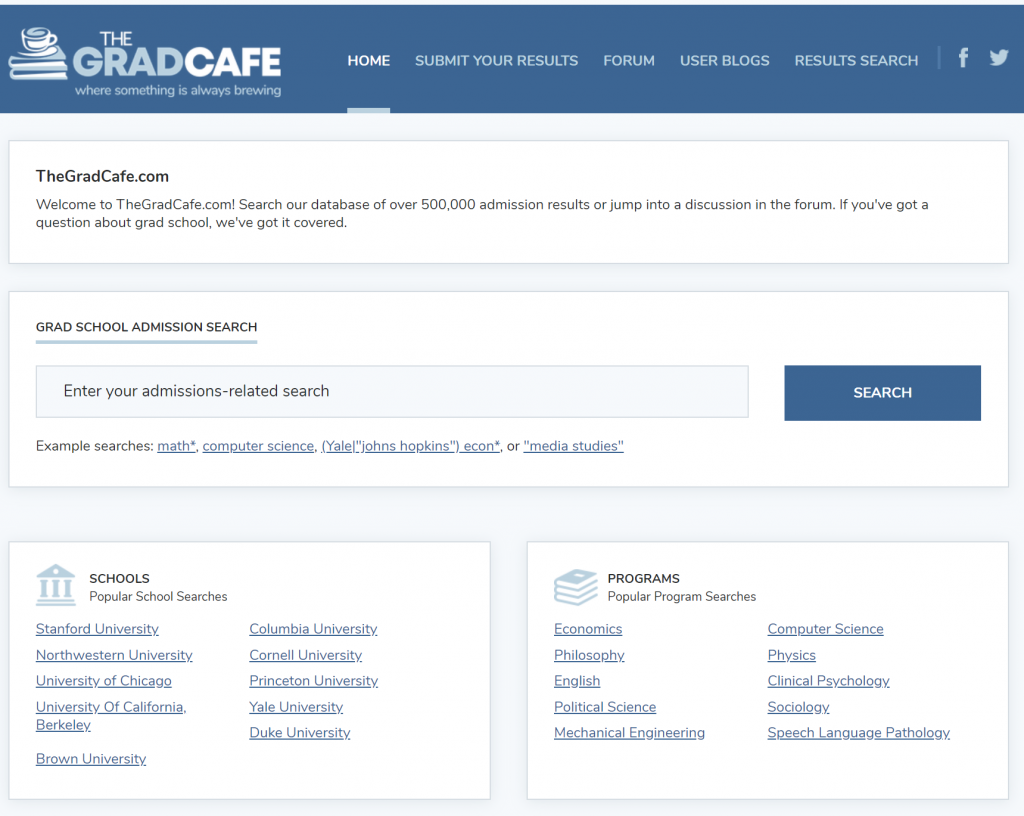Viewport: 1024px width, 816px height.
Task: Click the math* example search link
Action: click(176, 446)
